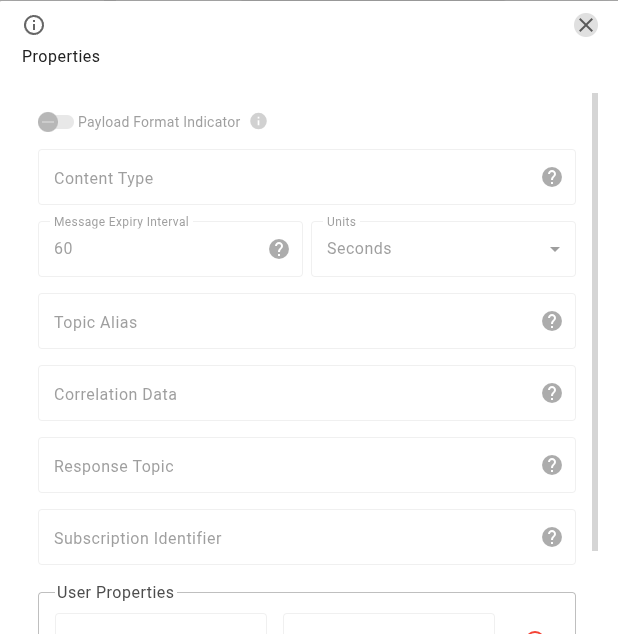Click info icon beside Payload Format Indicator
This screenshot has width=618, height=642.
[258, 122]
